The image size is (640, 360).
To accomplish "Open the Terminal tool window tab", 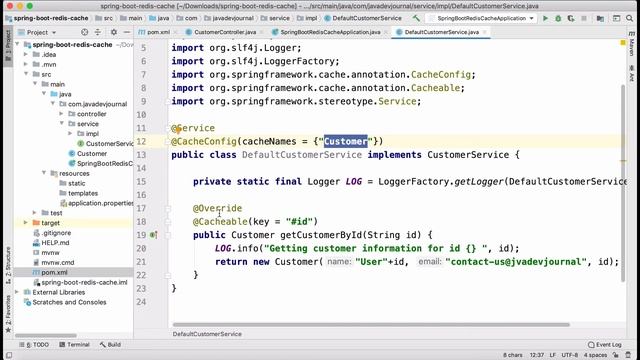I will point(74,344).
